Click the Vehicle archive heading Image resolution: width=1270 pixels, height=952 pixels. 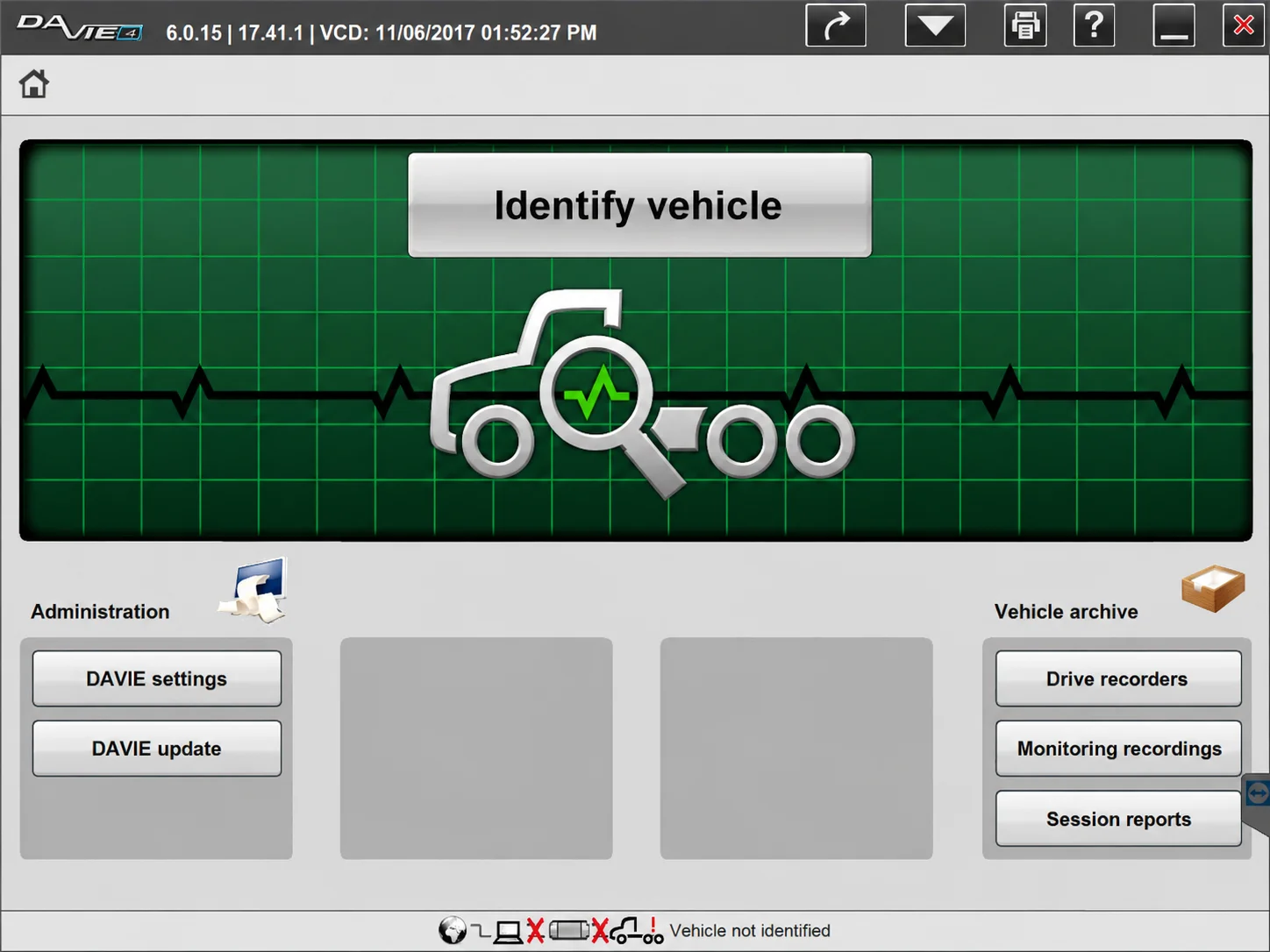click(x=1067, y=612)
